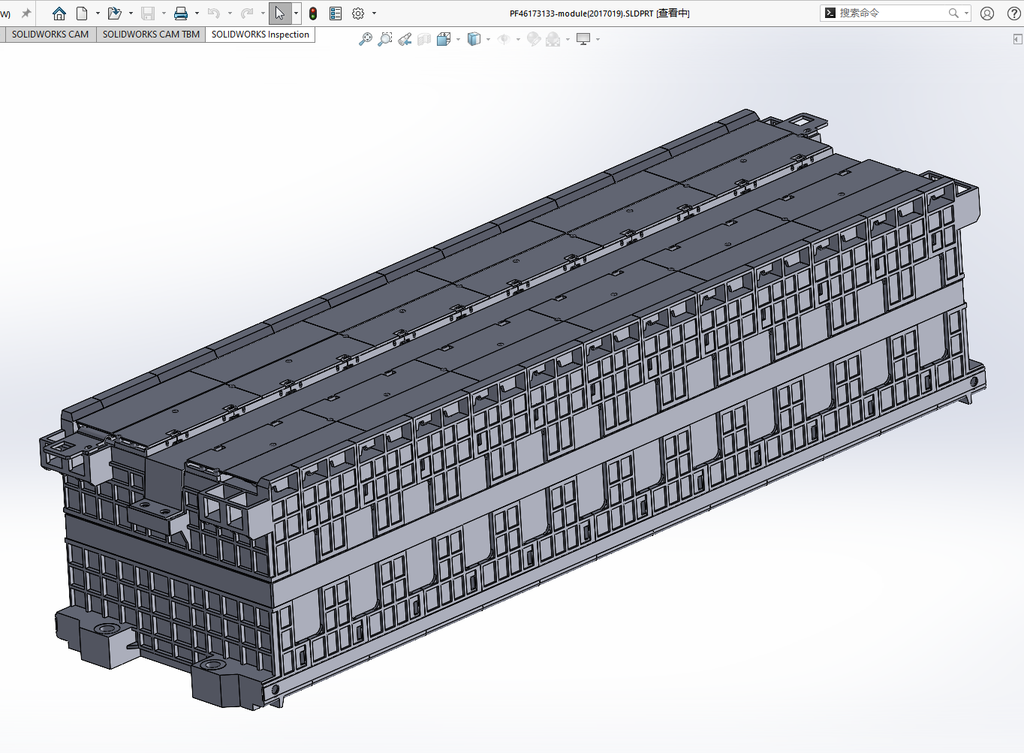Open the user login account icon
1024x753 pixels.
click(987, 13)
